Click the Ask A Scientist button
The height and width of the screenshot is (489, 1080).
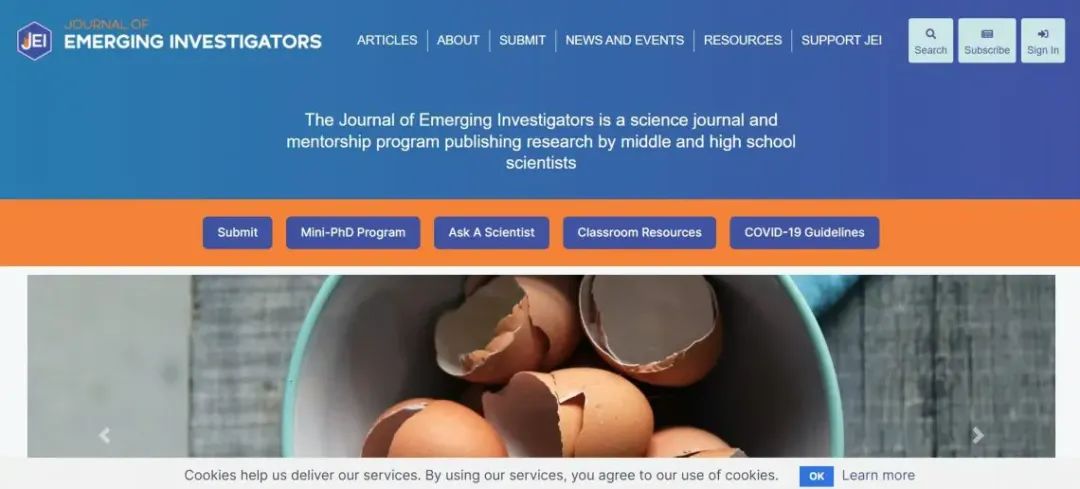tap(491, 233)
